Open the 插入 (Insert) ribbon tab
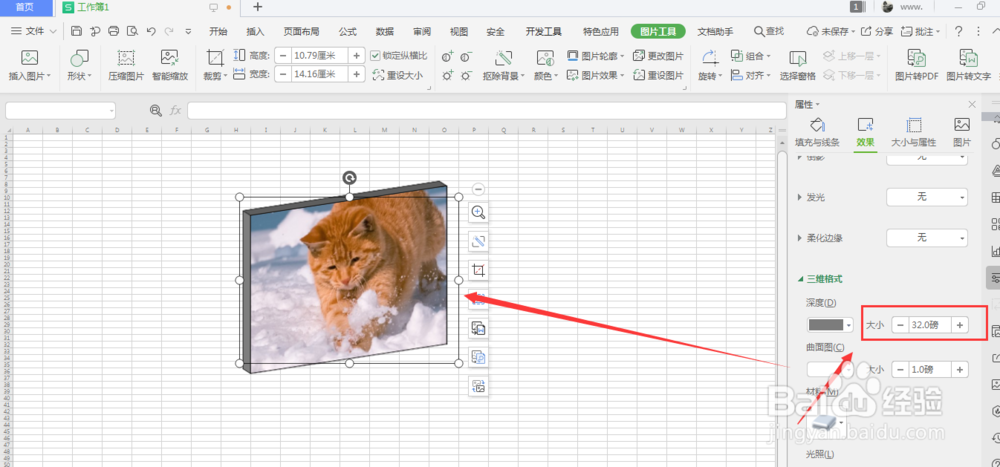The image size is (1000, 467). point(255,31)
